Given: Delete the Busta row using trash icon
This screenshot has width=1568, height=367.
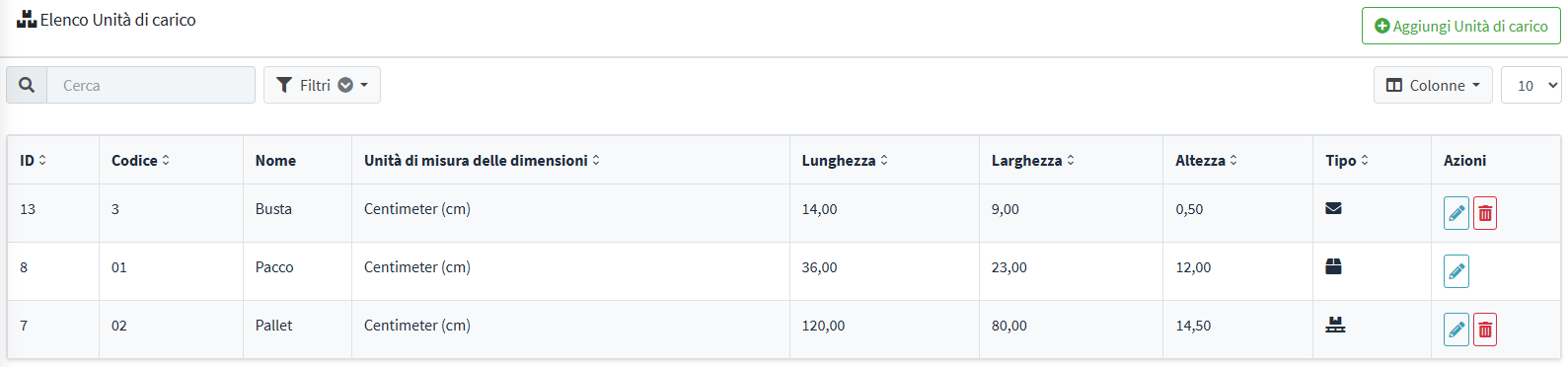Looking at the screenshot, I should point(1485,213).
